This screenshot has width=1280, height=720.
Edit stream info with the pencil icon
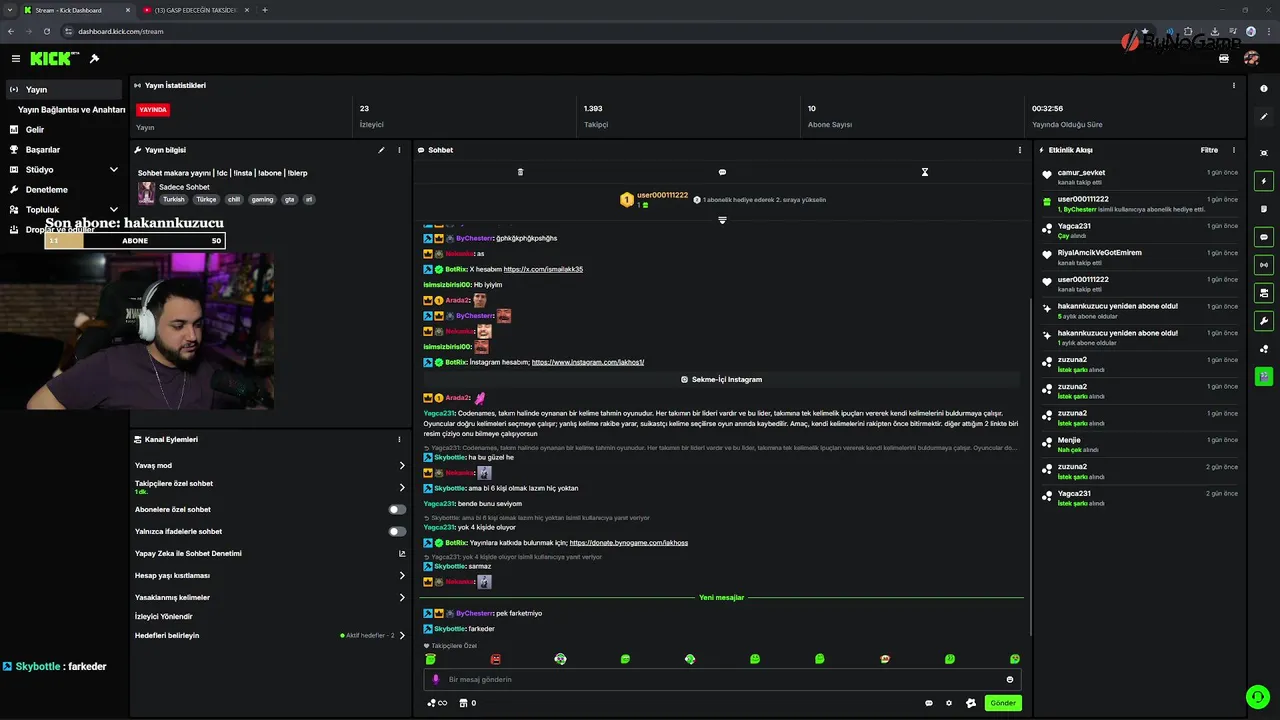tap(381, 150)
